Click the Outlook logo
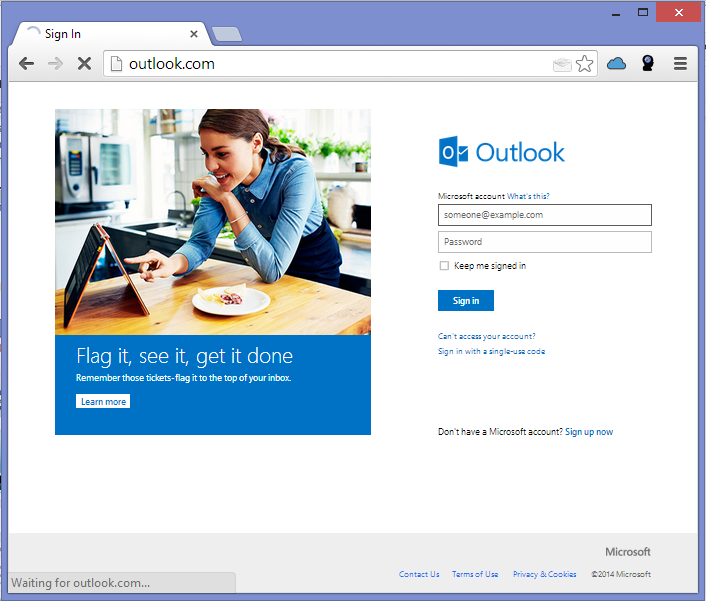Viewport: 706px width, 601px height. [501, 152]
